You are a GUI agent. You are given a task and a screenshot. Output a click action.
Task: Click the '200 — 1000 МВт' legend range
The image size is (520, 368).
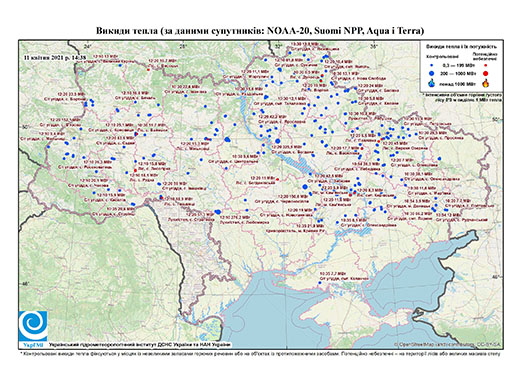point(458,73)
